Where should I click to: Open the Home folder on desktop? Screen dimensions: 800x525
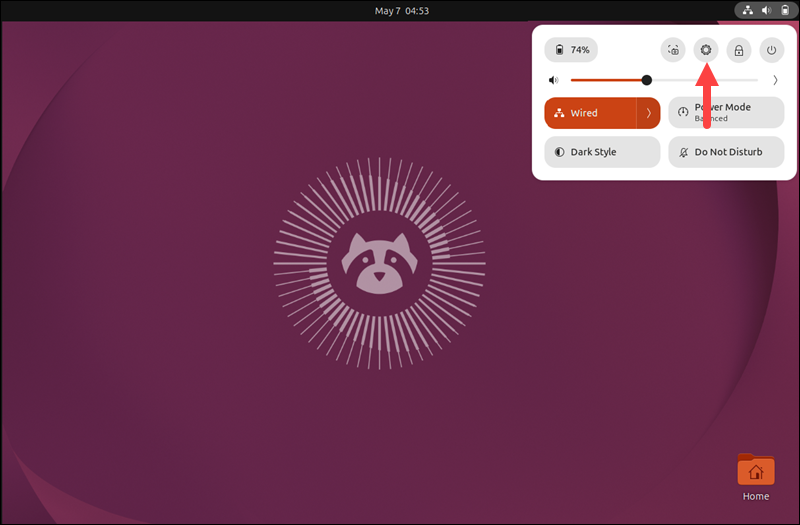756,477
